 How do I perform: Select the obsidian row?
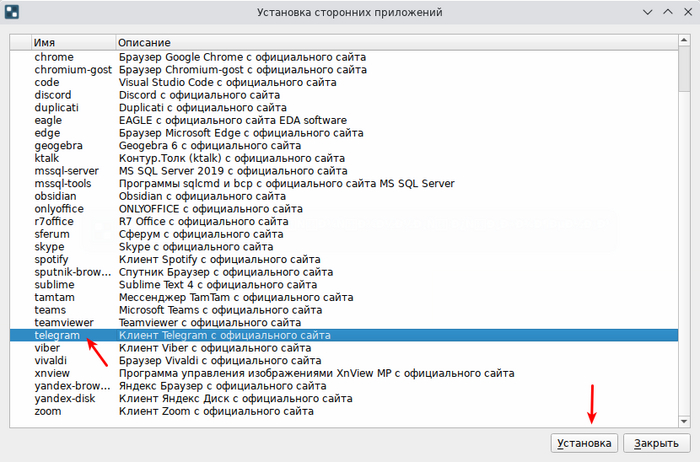pyautogui.click(x=344, y=196)
